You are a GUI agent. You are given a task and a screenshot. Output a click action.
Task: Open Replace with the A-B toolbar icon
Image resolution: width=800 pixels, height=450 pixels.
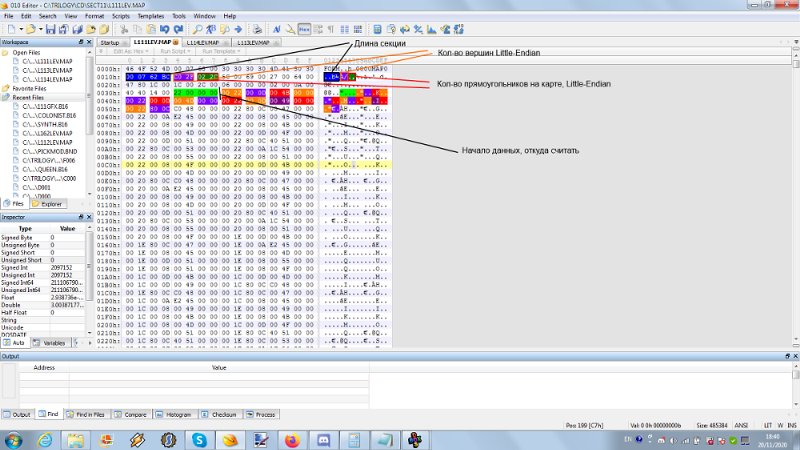tap(211, 29)
